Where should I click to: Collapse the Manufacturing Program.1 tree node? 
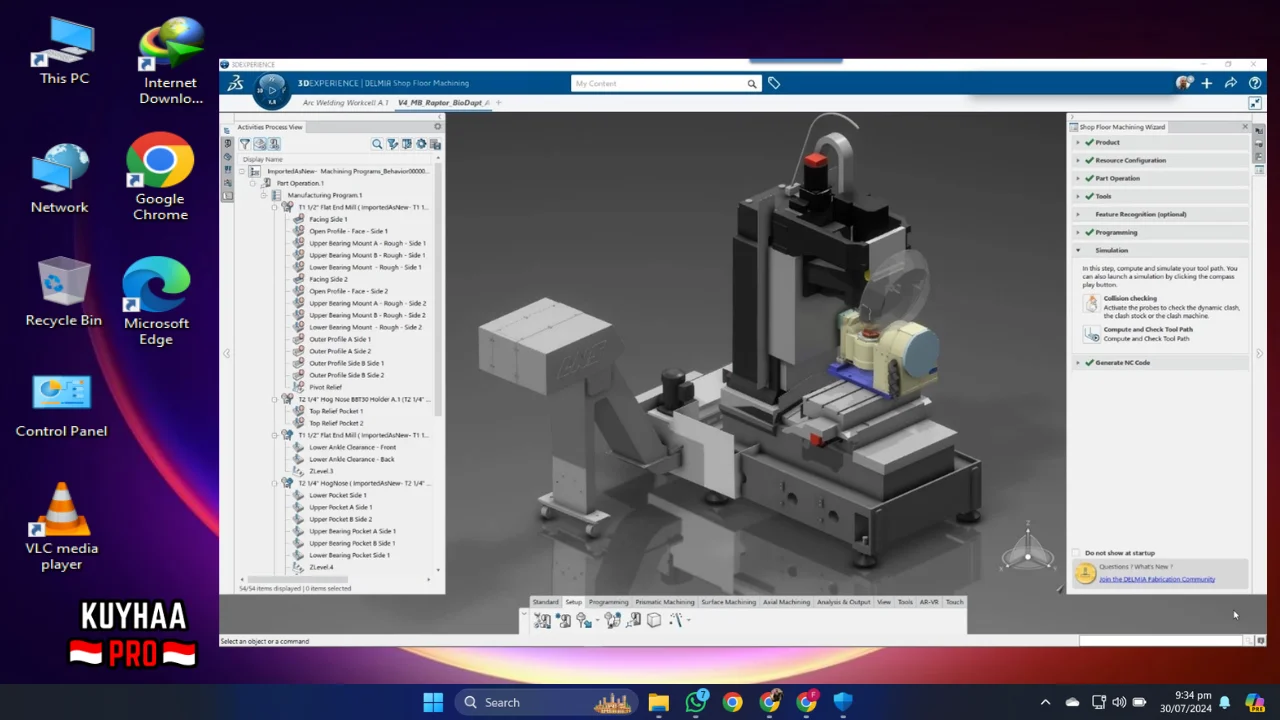[x=264, y=195]
